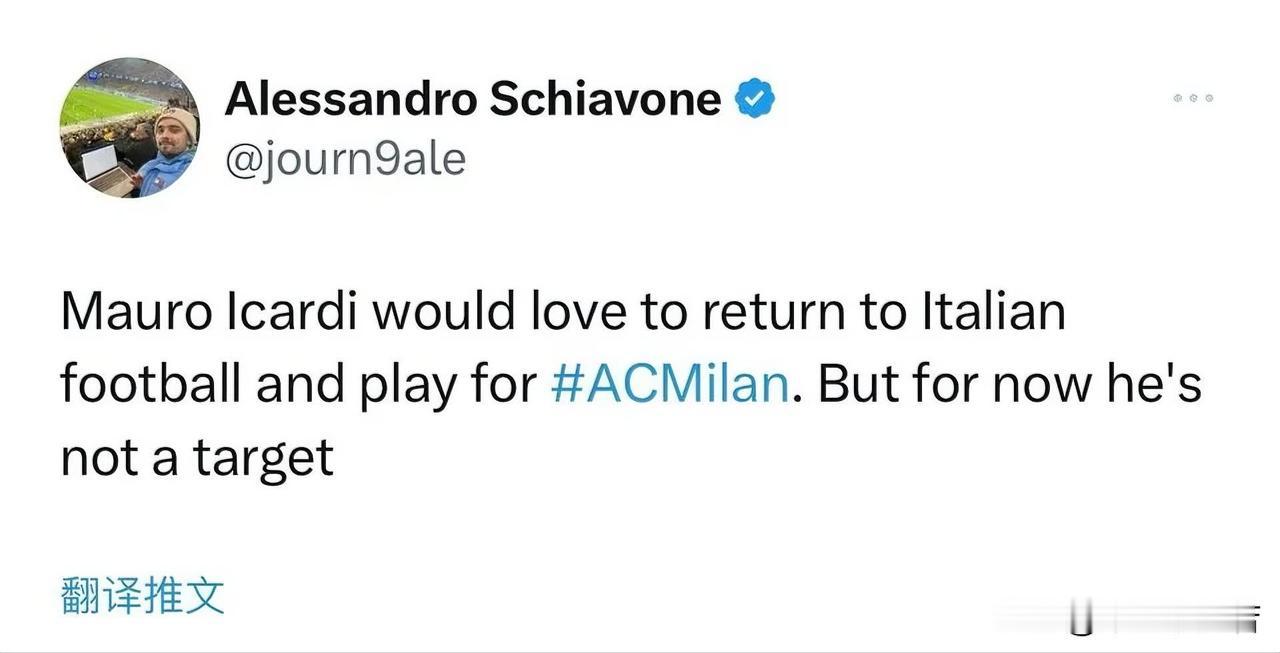
Task: Click the 翻译推文 translate tweet link
Action: click(x=143, y=596)
